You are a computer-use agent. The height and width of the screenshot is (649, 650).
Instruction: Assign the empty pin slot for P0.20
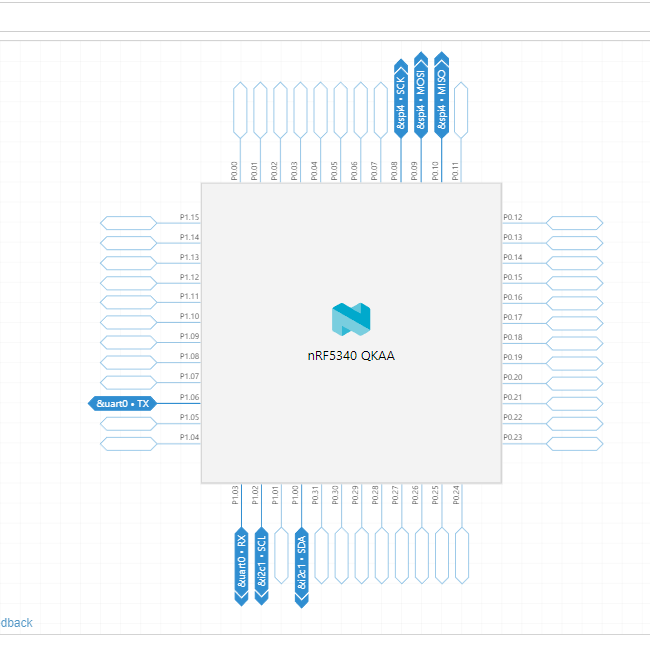tap(575, 383)
